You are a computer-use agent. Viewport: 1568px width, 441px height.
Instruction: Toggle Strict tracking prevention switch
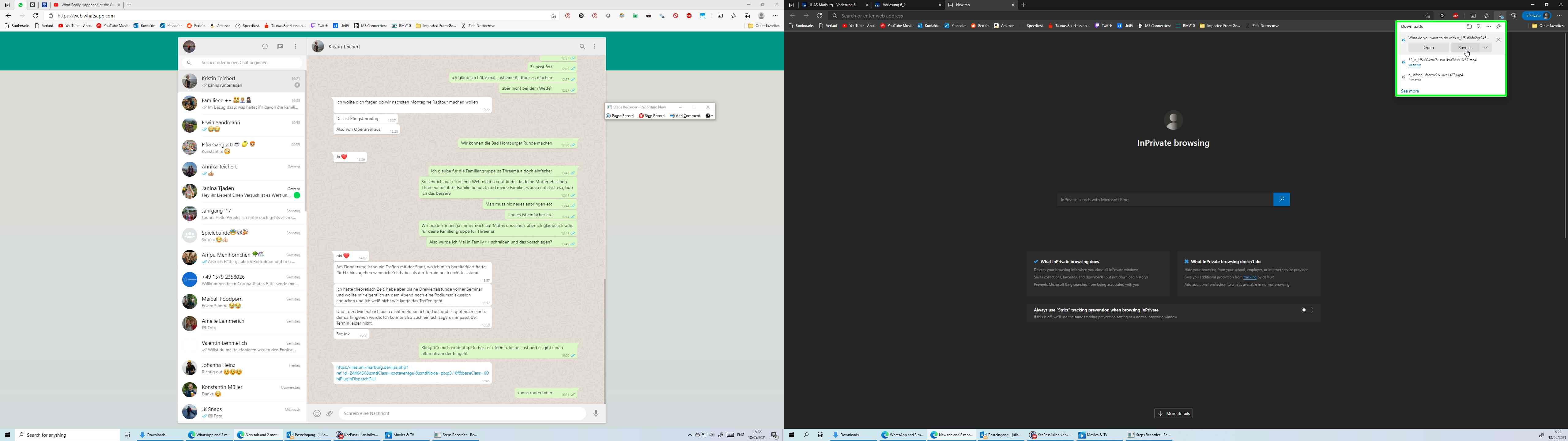(x=1306, y=310)
